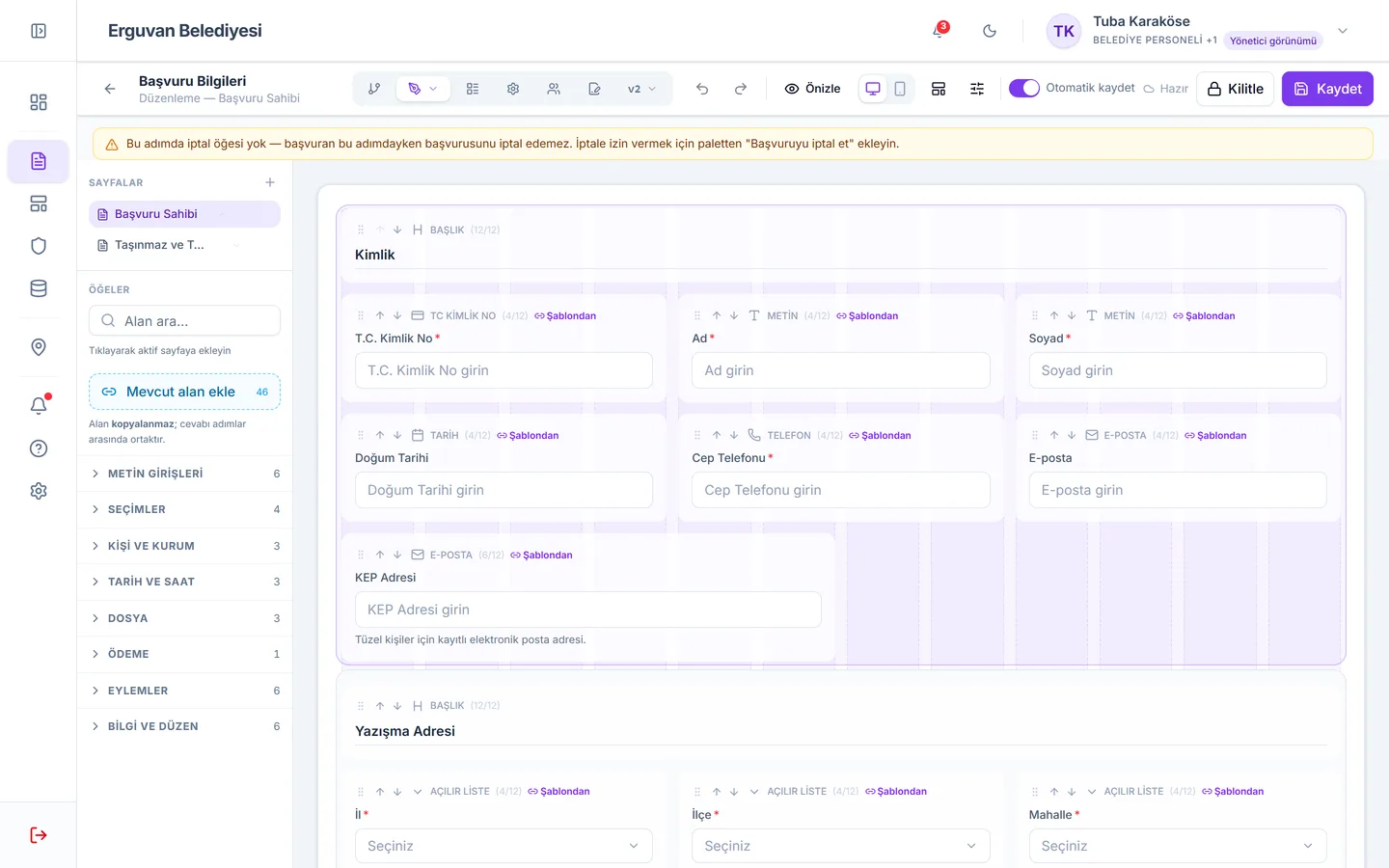Click the Kaydet button
The image size is (1389, 868).
pyautogui.click(x=1327, y=89)
